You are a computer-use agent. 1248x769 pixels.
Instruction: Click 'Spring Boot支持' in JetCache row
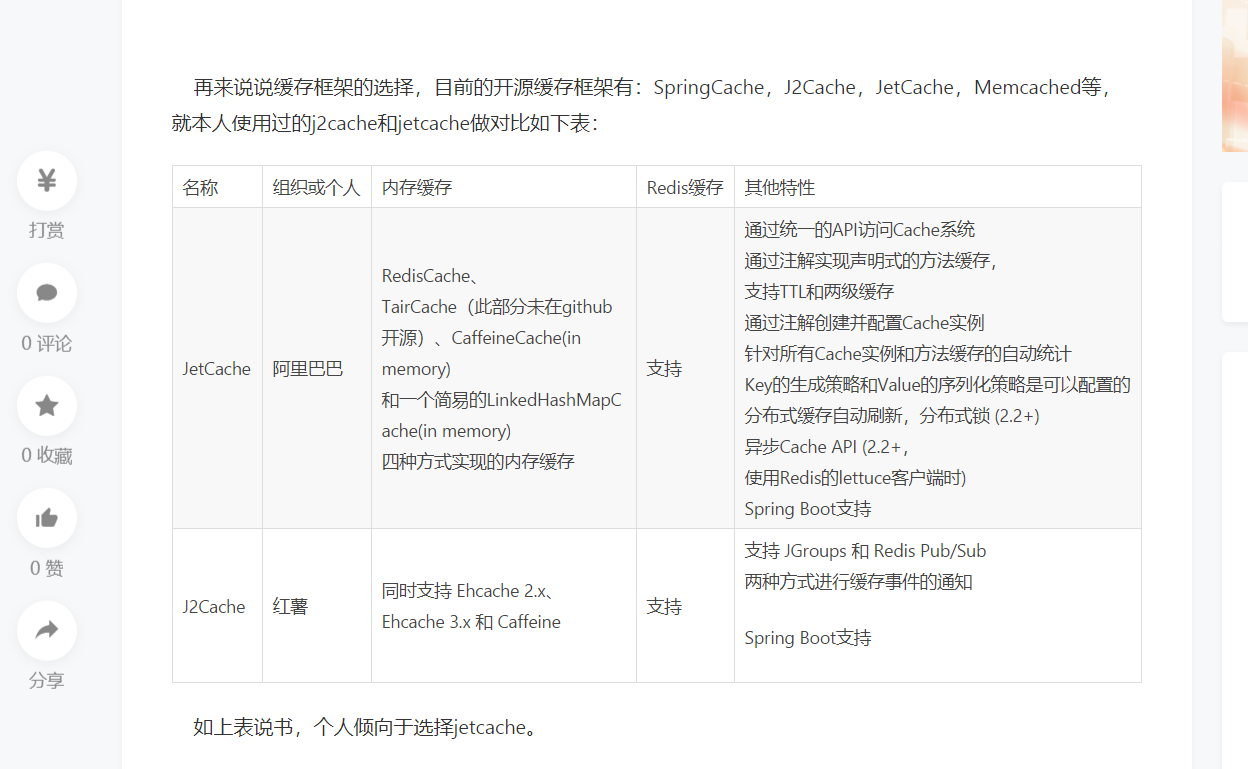coord(808,509)
